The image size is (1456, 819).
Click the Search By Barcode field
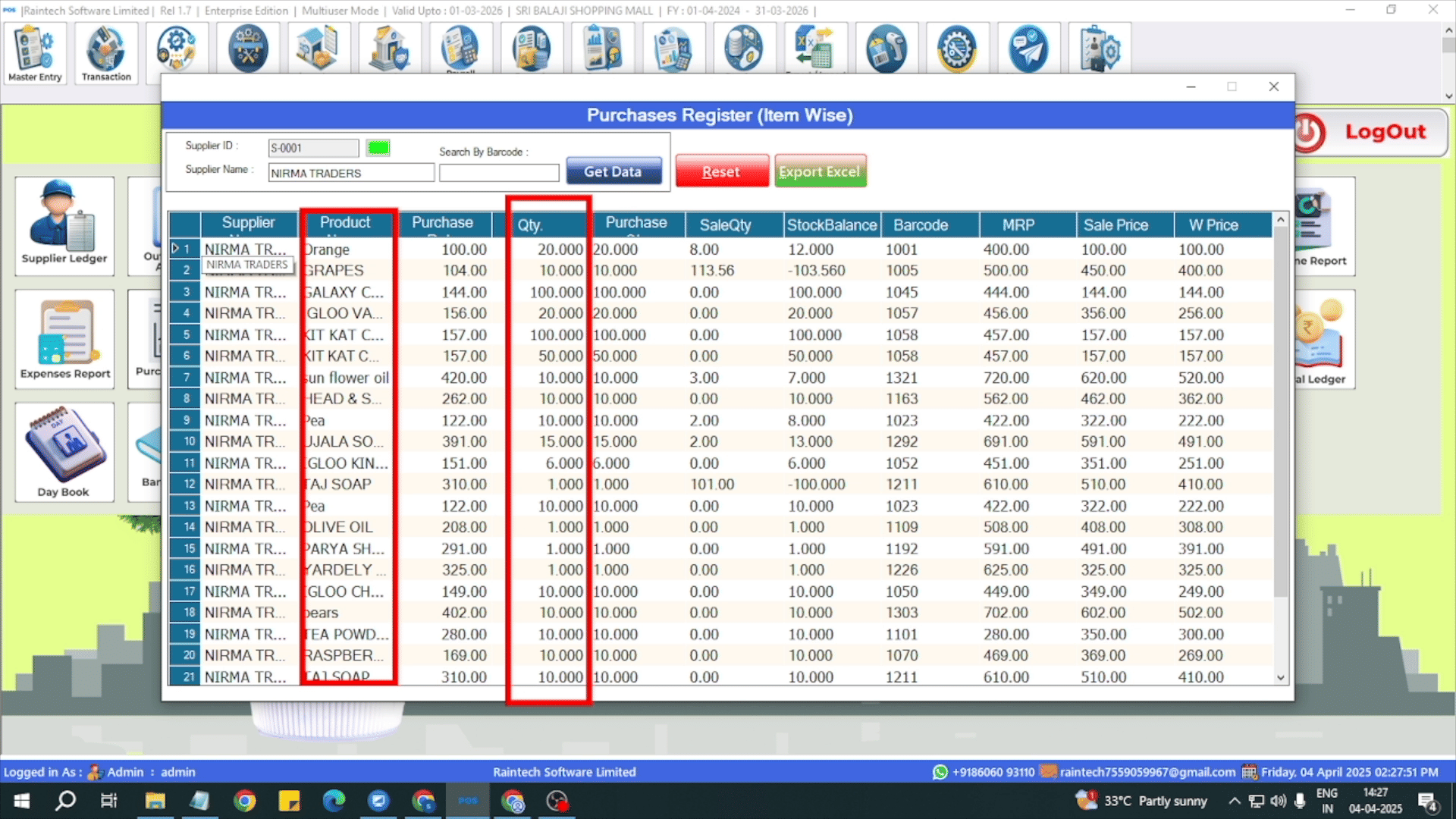click(x=499, y=174)
